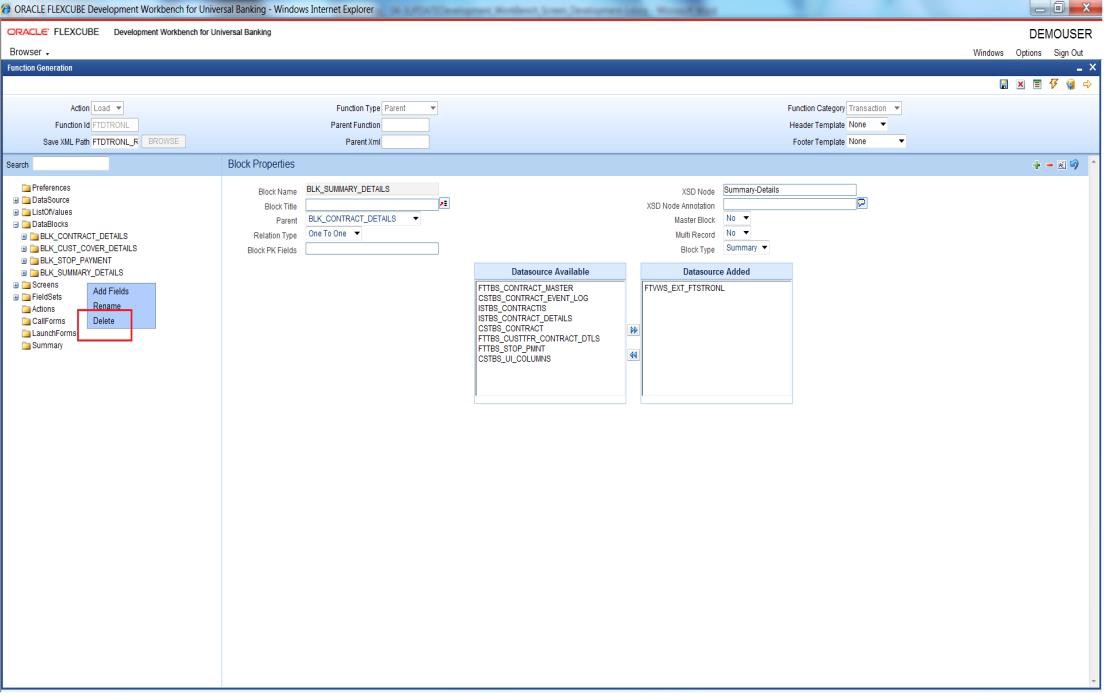Screen dimensions: 1104x695
Task: Expand the FieldSets node
Action: pyautogui.click(x=15, y=297)
